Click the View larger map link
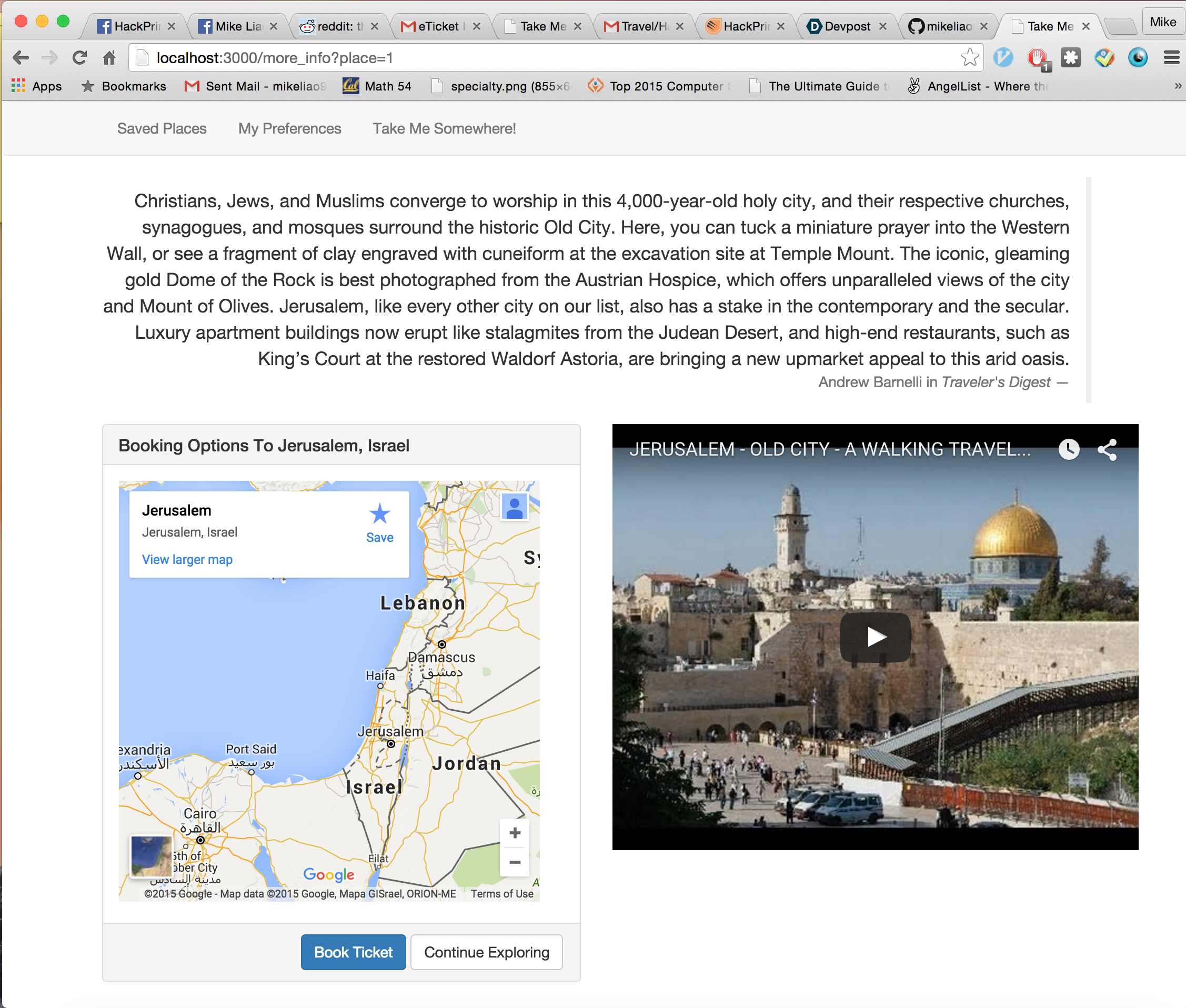Screen dimensions: 1186x1008 click(x=187, y=559)
